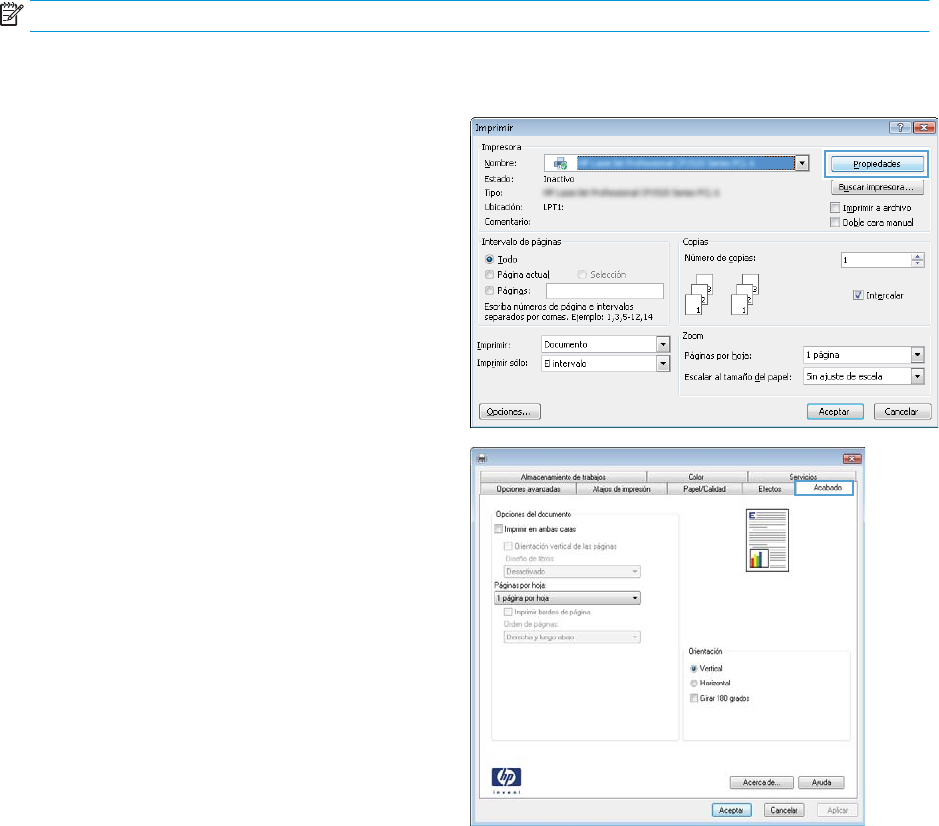
Task: Close the printer properties dialog
Action: [x=851, y=458]
